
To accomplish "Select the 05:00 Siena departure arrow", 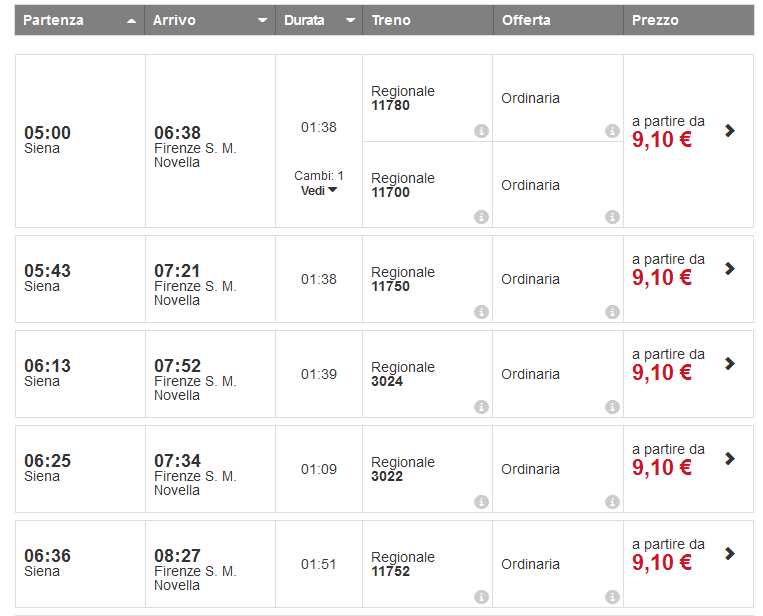I will click(x=730, y=130).
